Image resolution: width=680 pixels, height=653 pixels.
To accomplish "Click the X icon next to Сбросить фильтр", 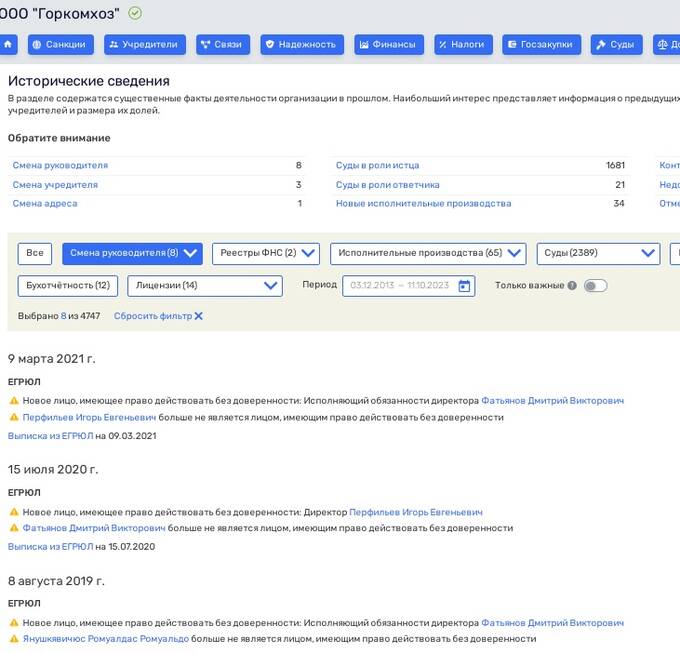I will (199, 316).
